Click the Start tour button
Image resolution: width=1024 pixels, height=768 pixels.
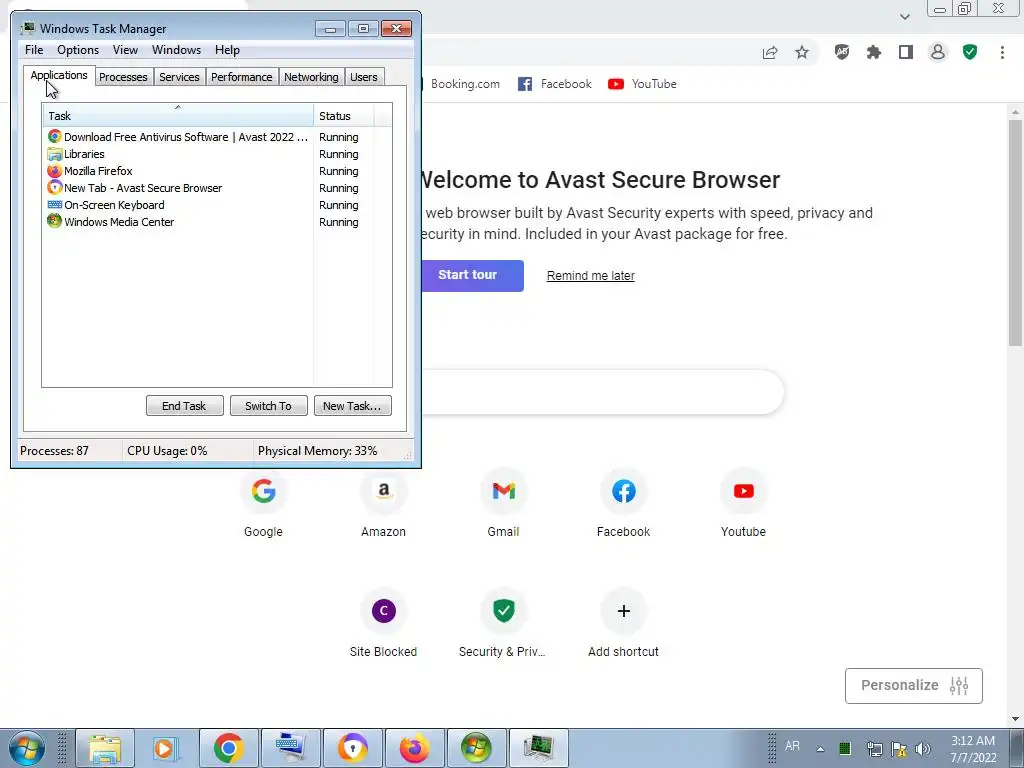point(472,276)
